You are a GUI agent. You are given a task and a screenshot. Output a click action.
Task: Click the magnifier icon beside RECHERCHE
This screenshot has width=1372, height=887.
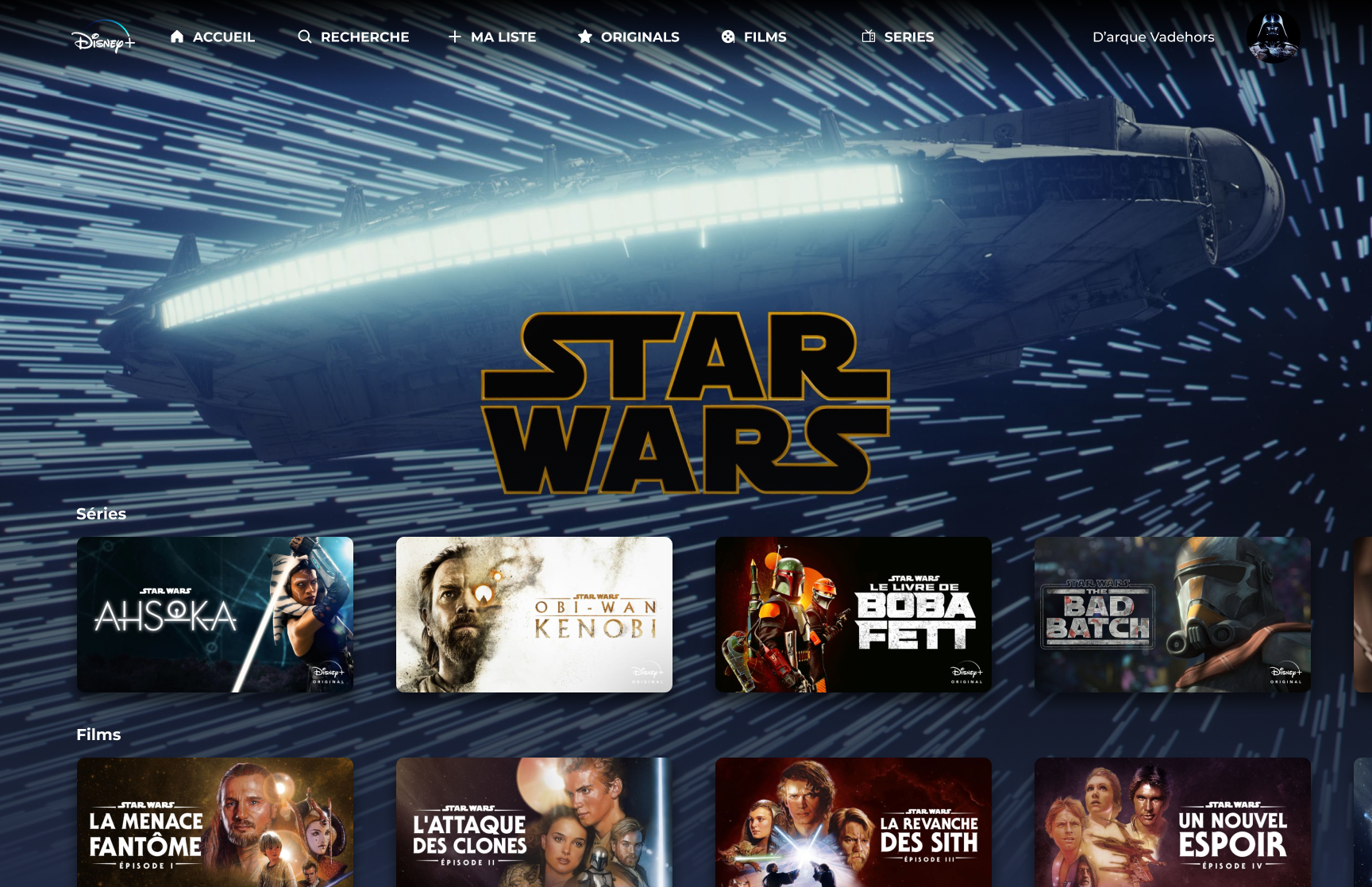point(304,37)
